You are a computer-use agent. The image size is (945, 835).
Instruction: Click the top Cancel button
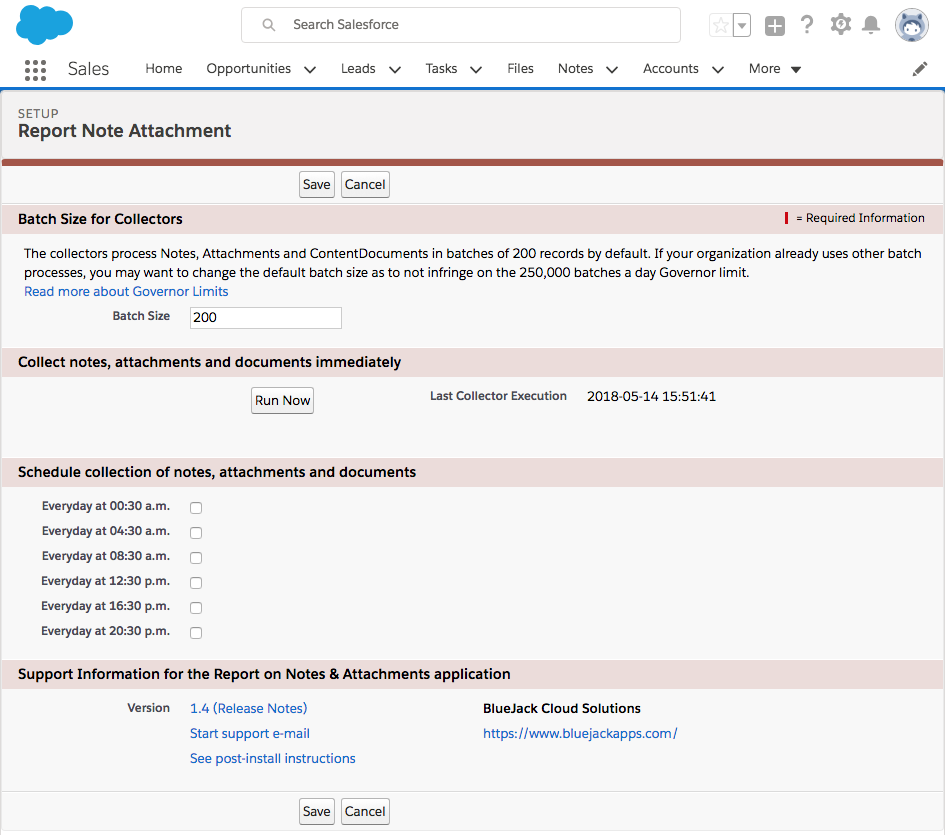(365, 184)
